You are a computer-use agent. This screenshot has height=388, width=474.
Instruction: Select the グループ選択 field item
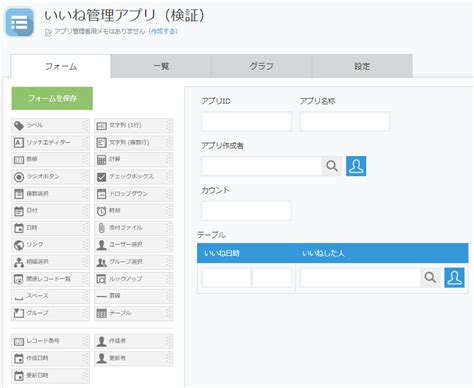(133, 262)
